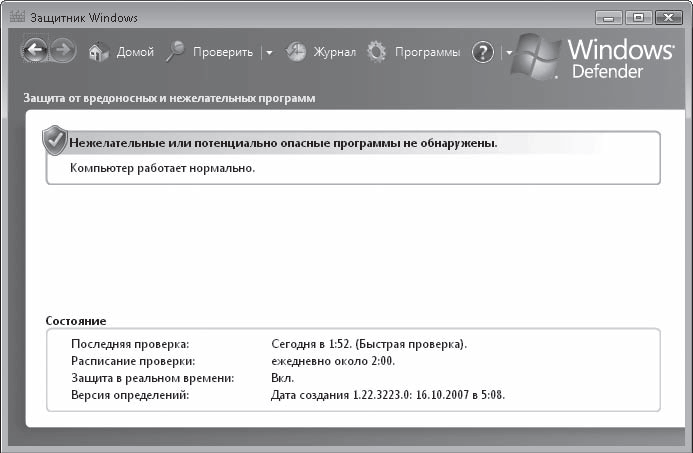Screen dimensions: 693x453
Task: Go to the Домой toolbar item
Action: (x=135, y=53)
